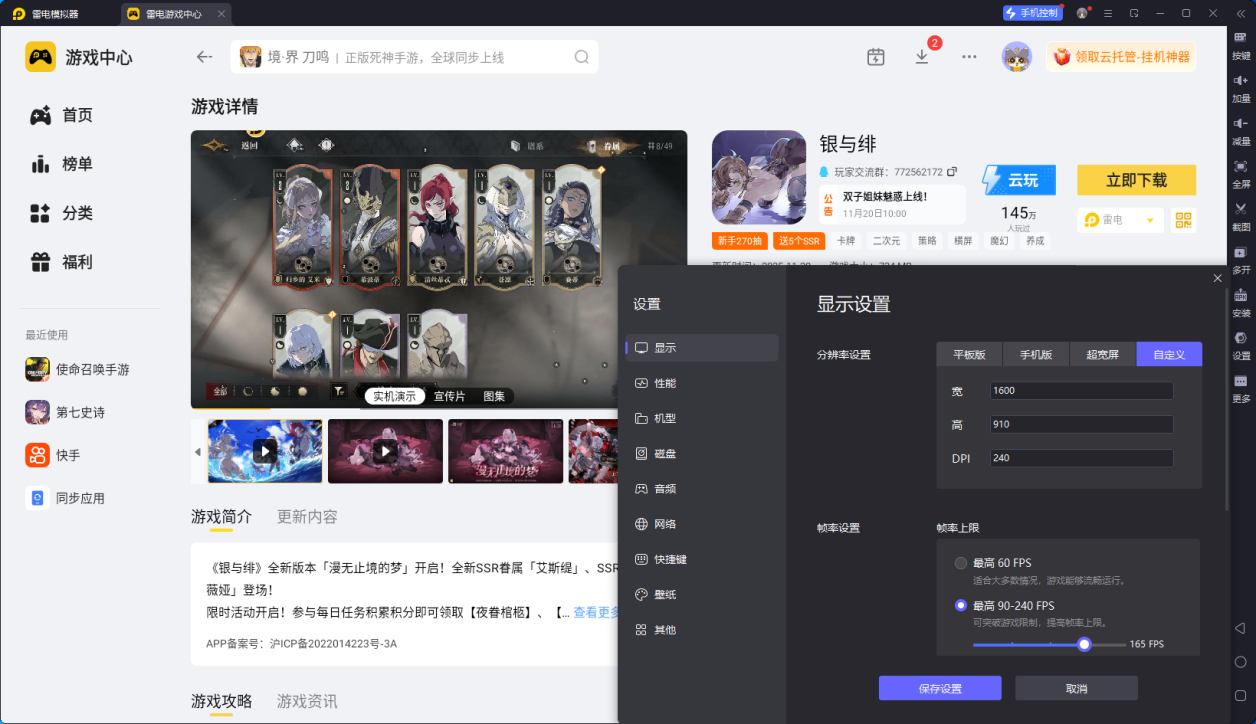Click the Android recent apps square button
This screenshot has width=1256, height=724.
(x=1240, y=696)
